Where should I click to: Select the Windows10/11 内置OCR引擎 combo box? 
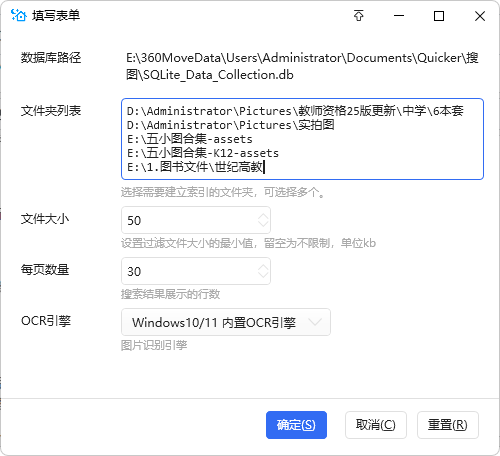226,322
